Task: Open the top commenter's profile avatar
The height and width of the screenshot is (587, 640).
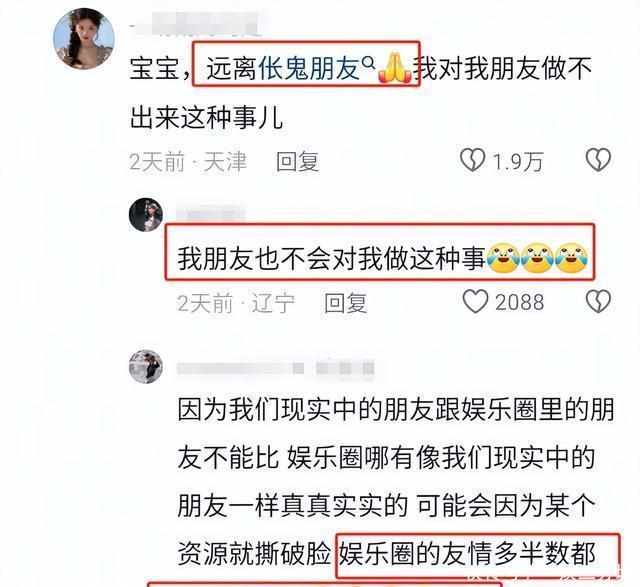Action: pyautogui.click(x=84, y=39)
